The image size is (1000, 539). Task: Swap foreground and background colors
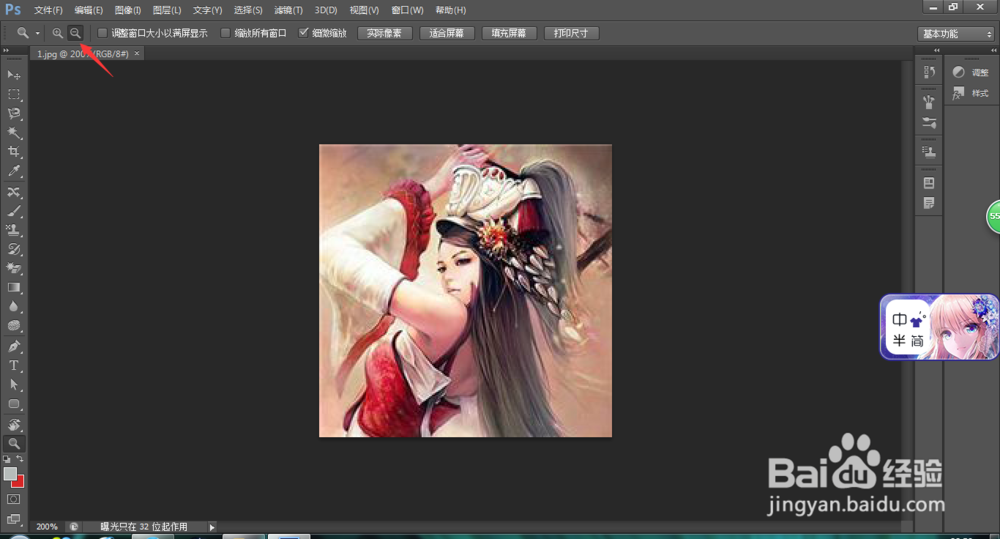pos(20,459)
